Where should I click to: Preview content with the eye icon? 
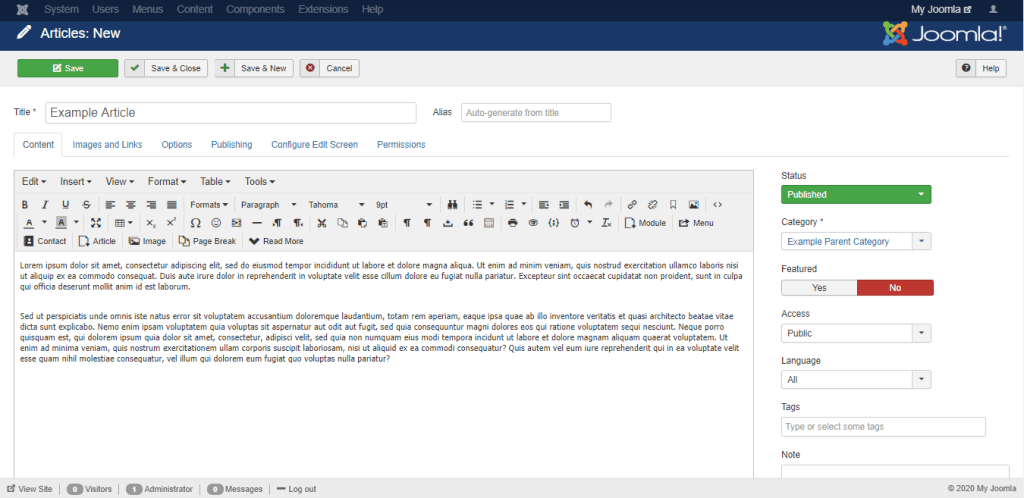[533, 223]
